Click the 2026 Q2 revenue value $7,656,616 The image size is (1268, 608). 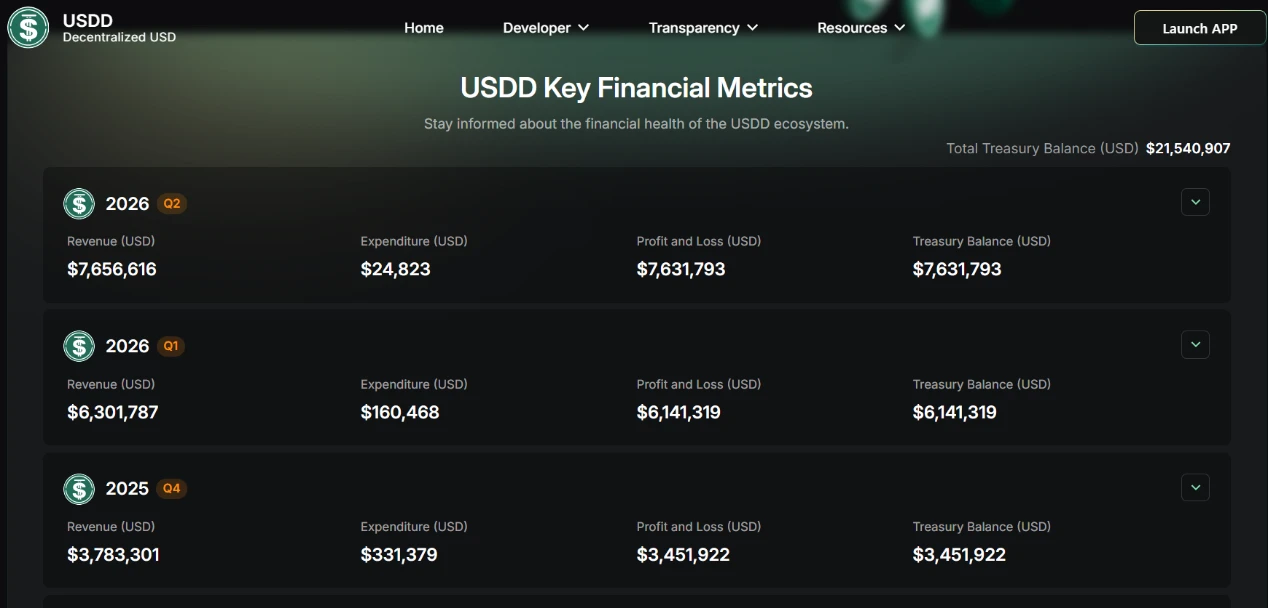[112, 269]
